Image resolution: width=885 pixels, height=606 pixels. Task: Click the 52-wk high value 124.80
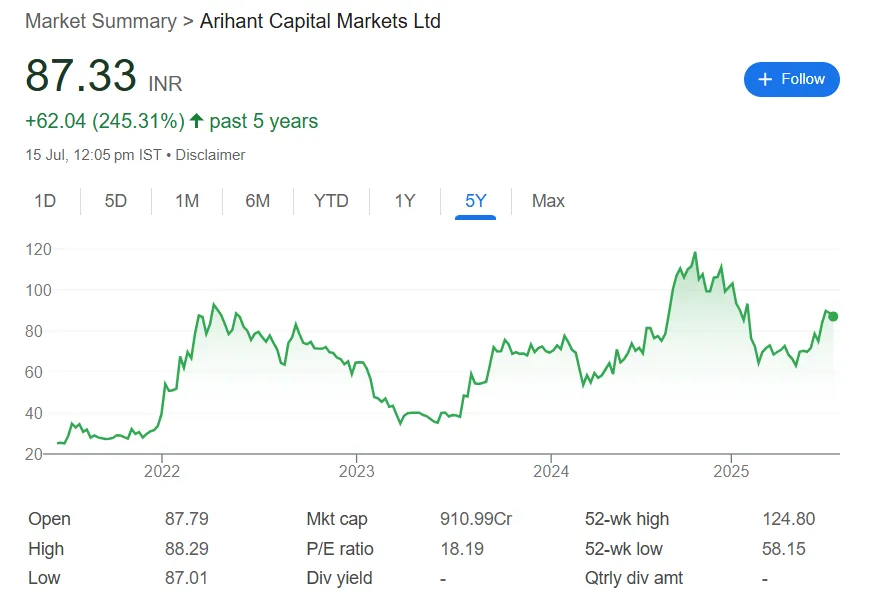788,519
